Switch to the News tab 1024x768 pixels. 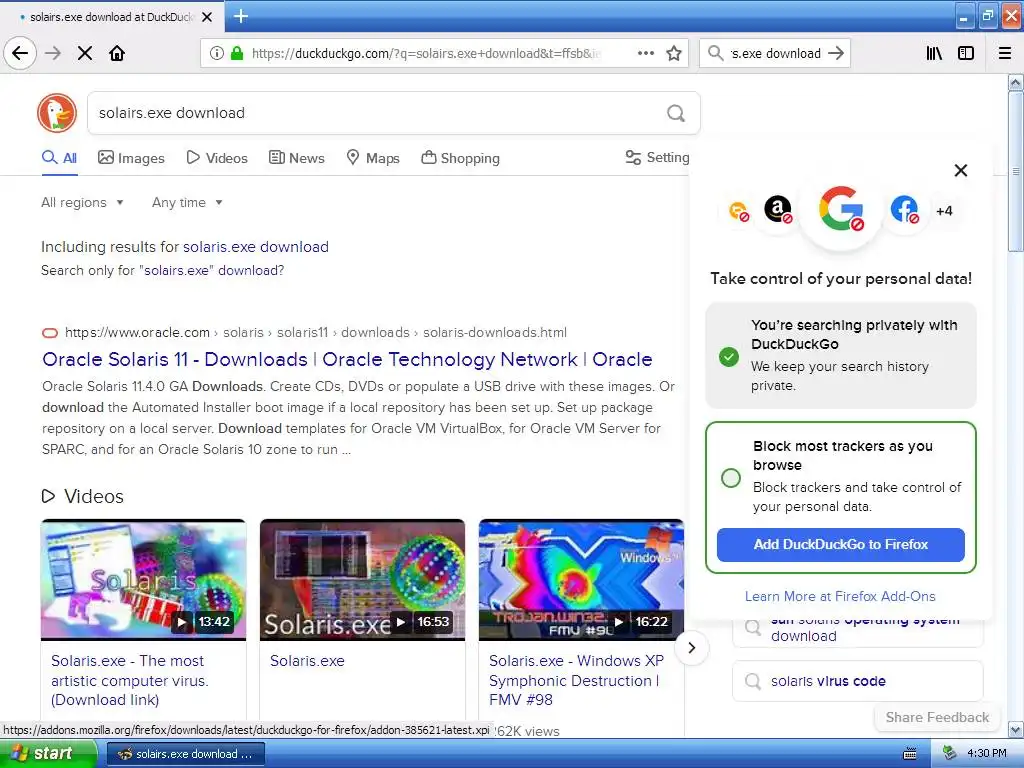click(x=296, y=158)
